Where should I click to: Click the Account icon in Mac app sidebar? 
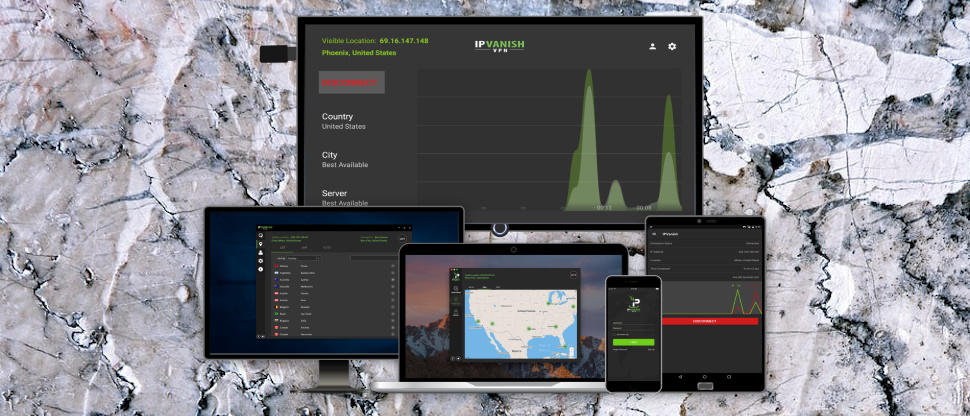pos(456,312)
